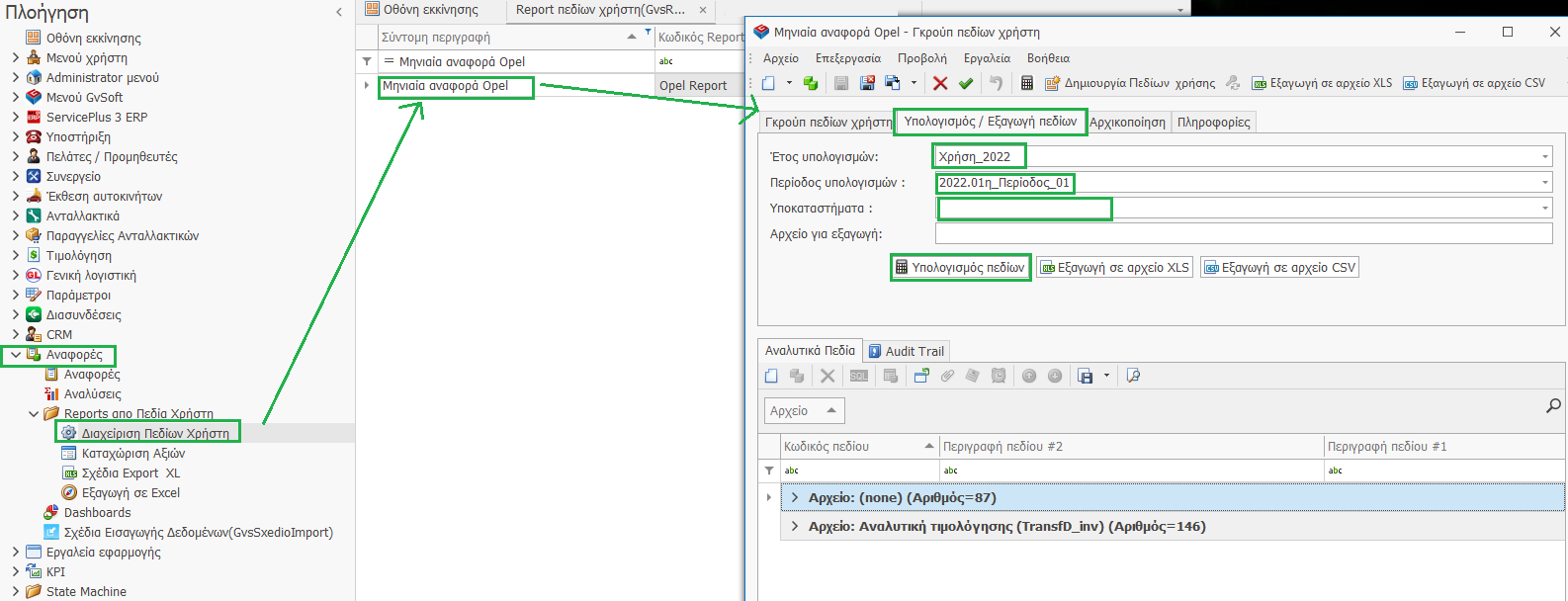The image size is (1568, 601).
Task: Open the Προβολή menu
Action: pyautogui.click(x=922, y=58)
